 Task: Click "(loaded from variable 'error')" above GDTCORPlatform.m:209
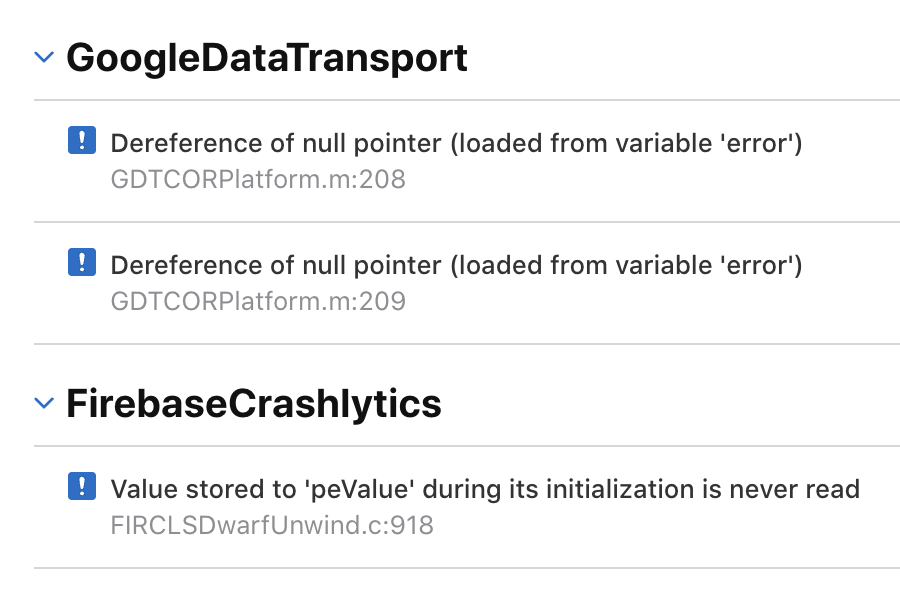(x=626, y=266)
